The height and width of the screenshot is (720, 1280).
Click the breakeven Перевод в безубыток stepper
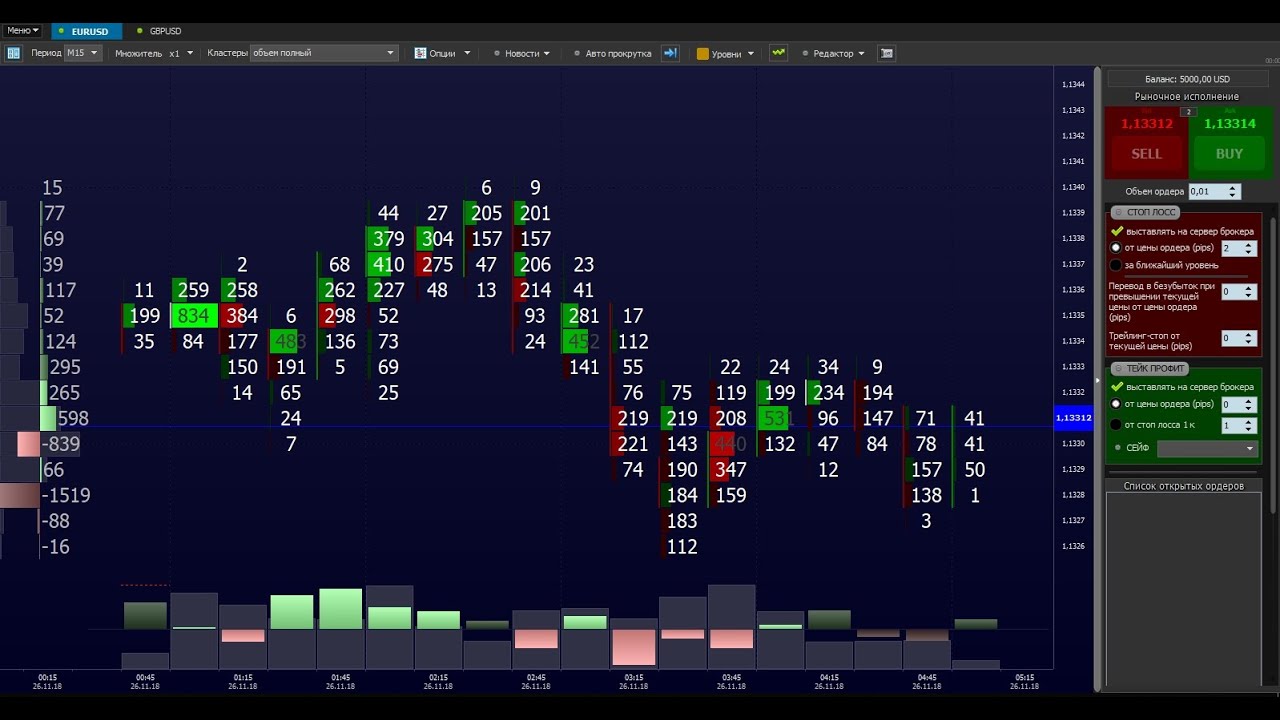pos(1250,292)
